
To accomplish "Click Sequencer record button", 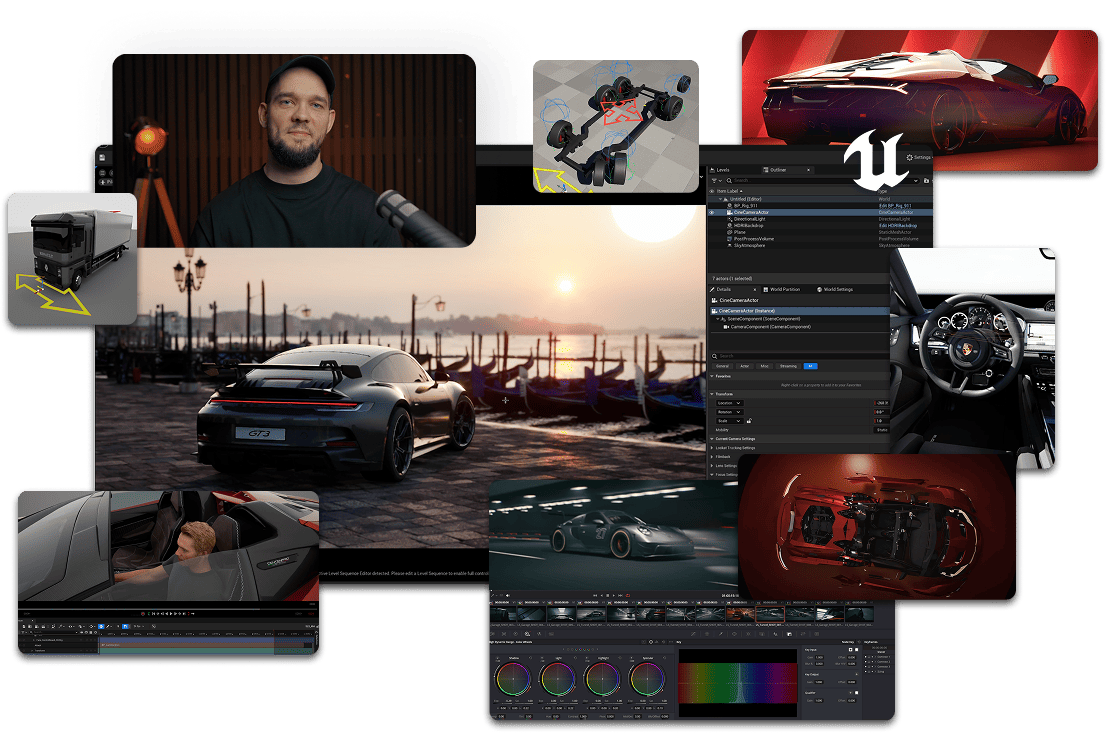I will 142,614.
